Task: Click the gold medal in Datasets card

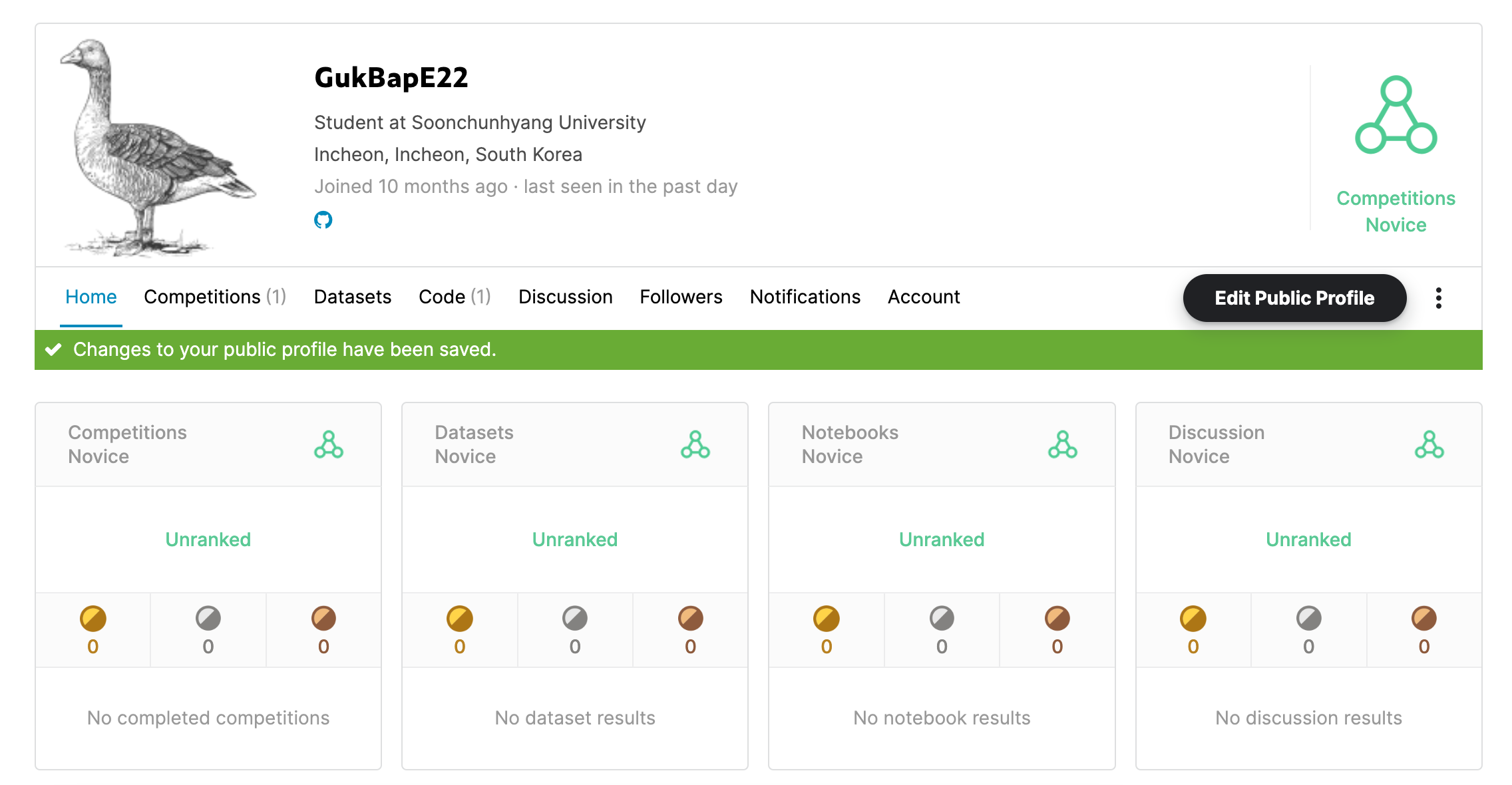Action: point(460,618)
